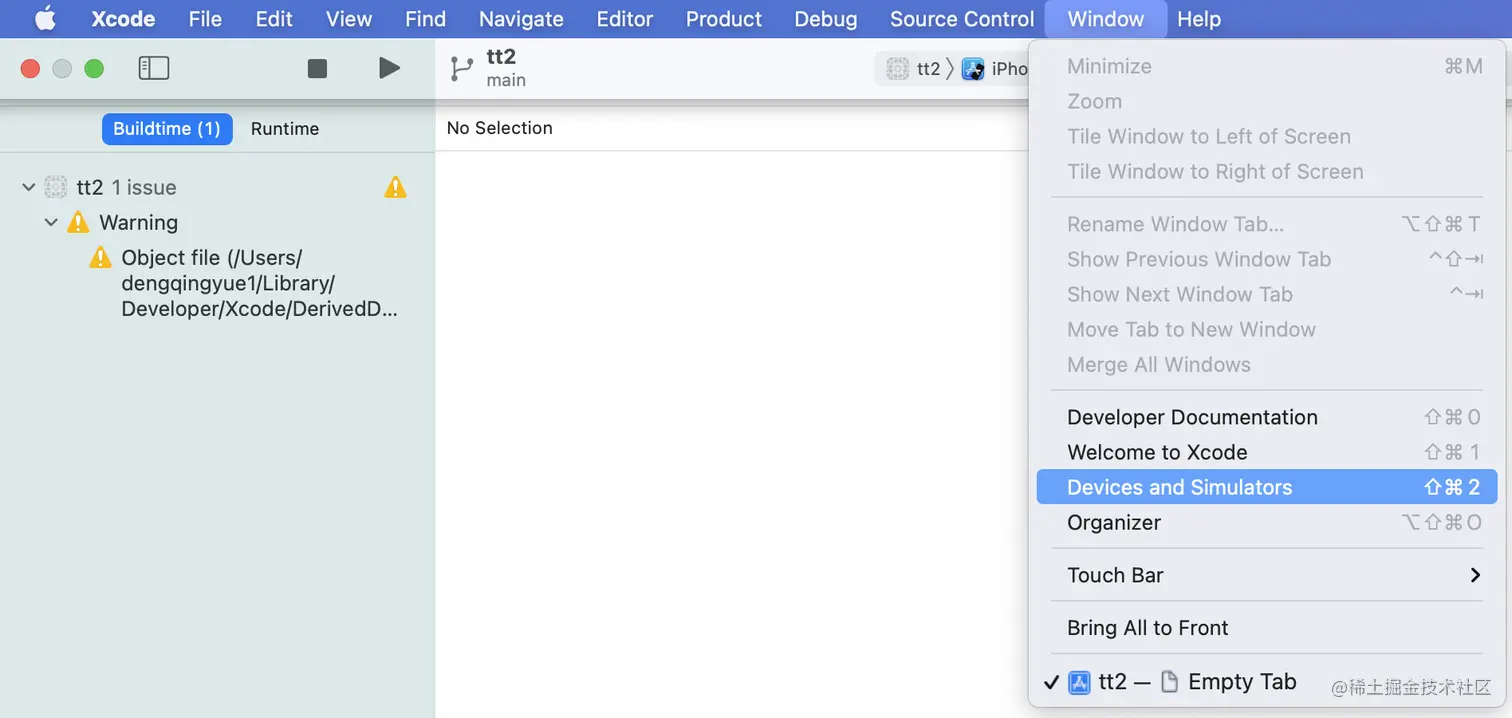Choose Developer Documentation
Image resolution: width=1512 pixels, height=718 pixels.
(x=1267, y=417)
